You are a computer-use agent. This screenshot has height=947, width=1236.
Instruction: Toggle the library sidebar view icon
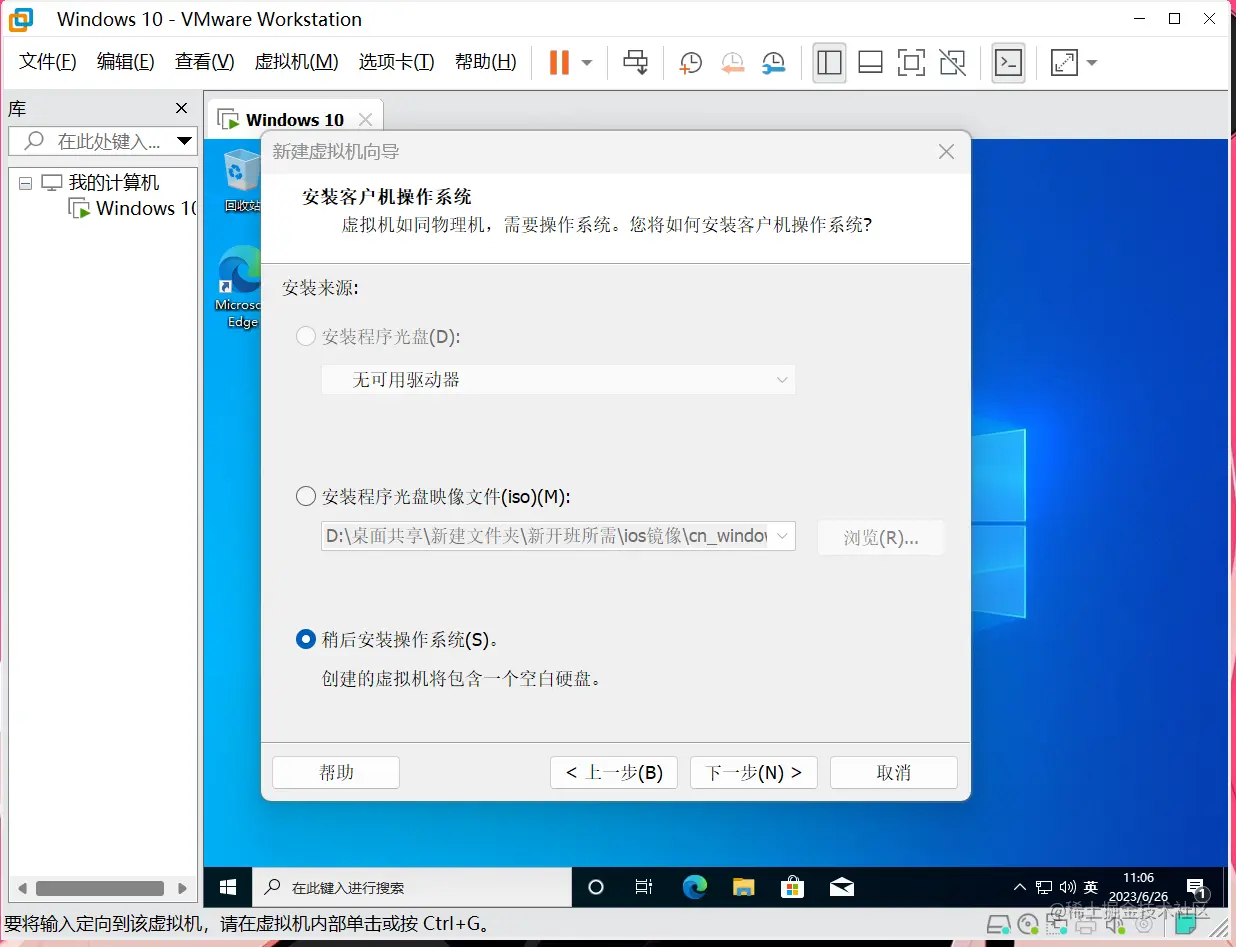pyautogui.click(x=829, y=63)
